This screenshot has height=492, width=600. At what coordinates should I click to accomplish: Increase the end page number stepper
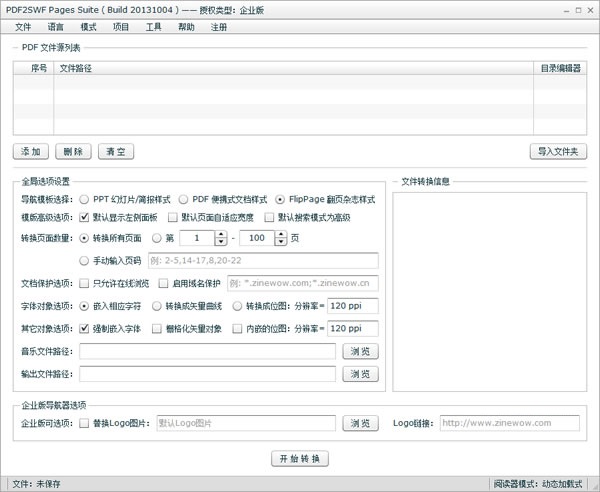pos(281,234)
